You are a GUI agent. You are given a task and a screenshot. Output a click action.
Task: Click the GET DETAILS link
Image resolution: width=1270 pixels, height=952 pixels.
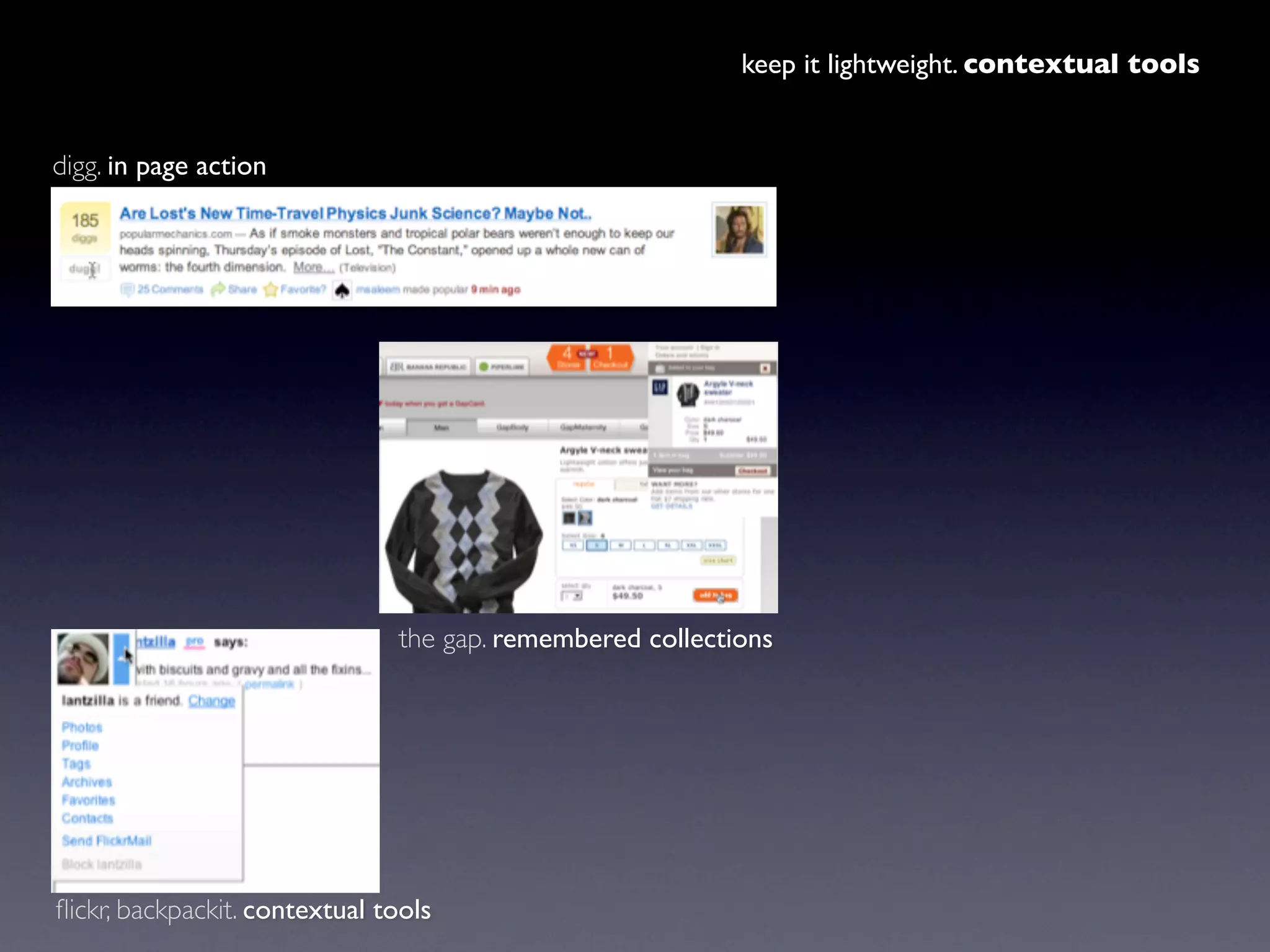click(x=672, y=506)
